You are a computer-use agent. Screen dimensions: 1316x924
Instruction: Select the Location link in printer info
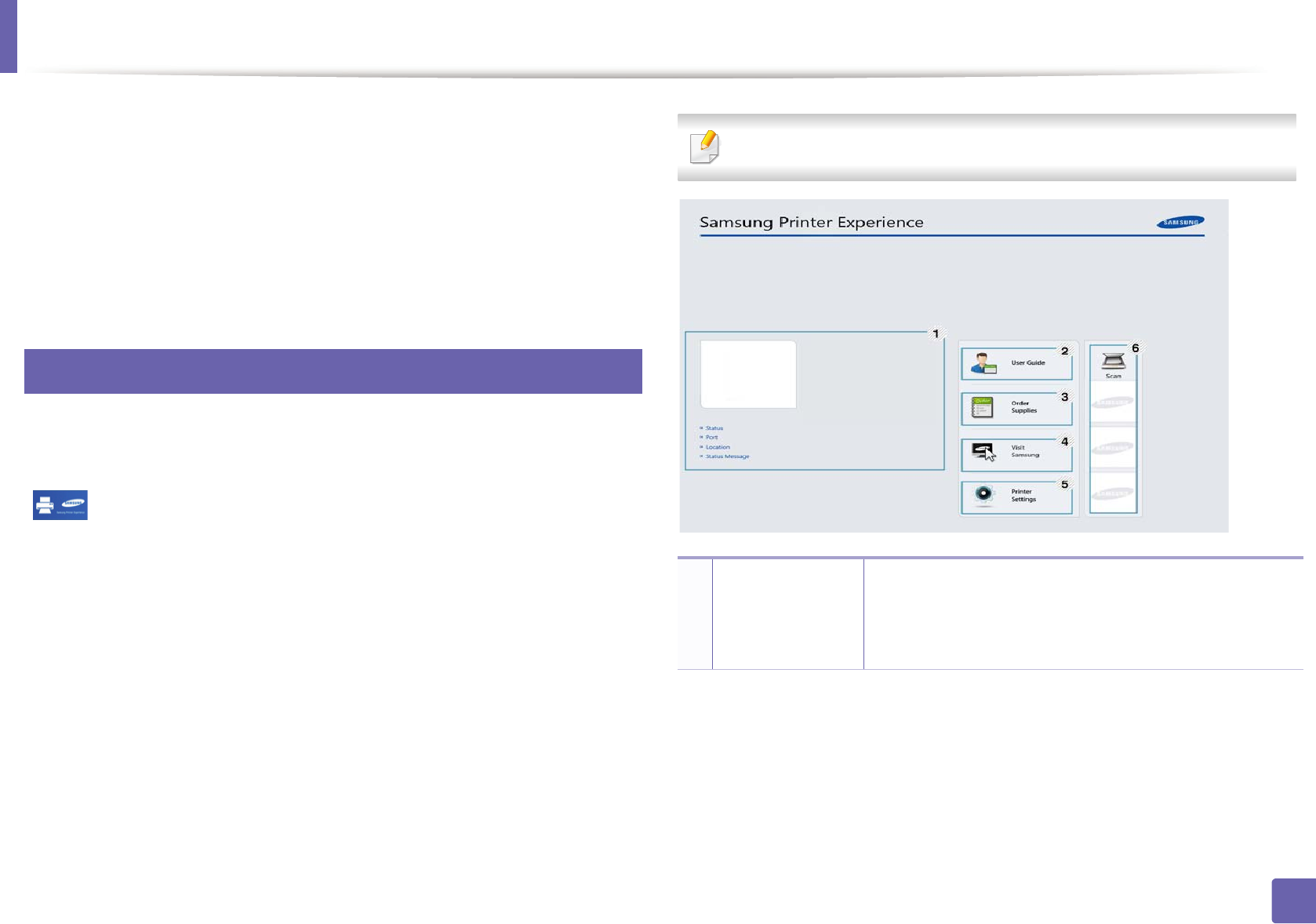pos(717,447)
